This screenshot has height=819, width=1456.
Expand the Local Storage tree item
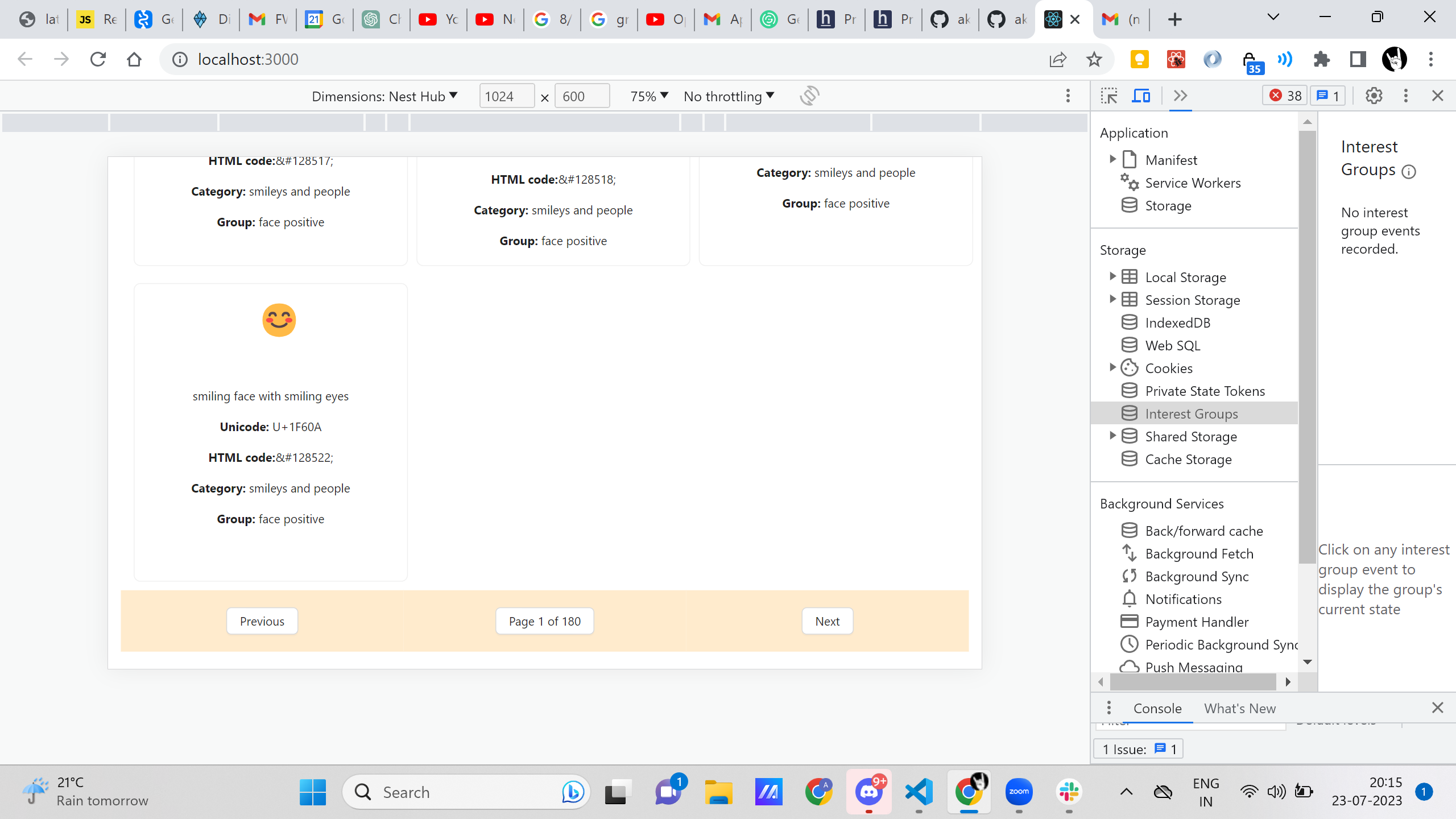click(1112, 276)
